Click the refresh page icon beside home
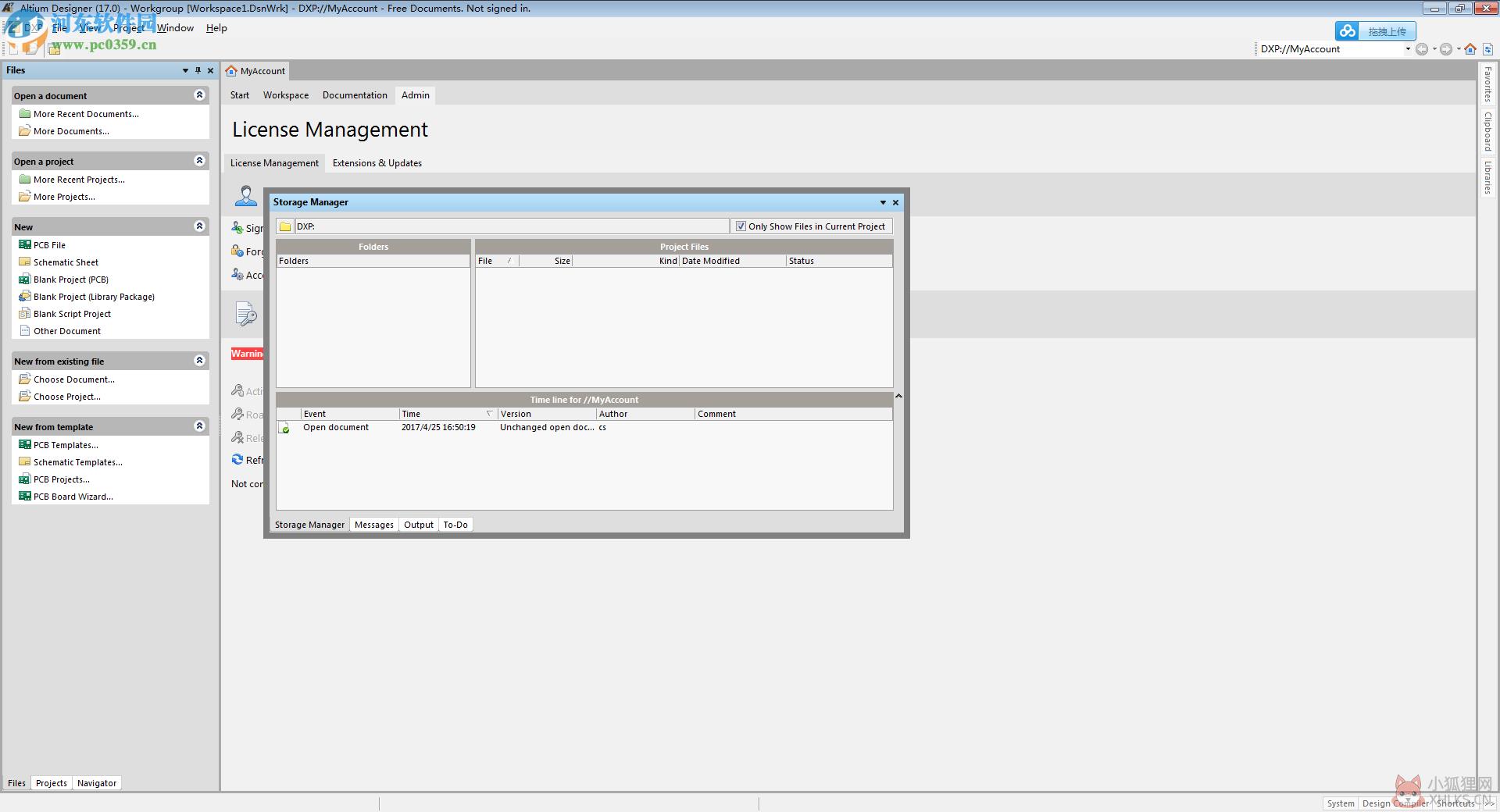The width and height of the screenshot is (1500, 812). (x=1488, y=49)
